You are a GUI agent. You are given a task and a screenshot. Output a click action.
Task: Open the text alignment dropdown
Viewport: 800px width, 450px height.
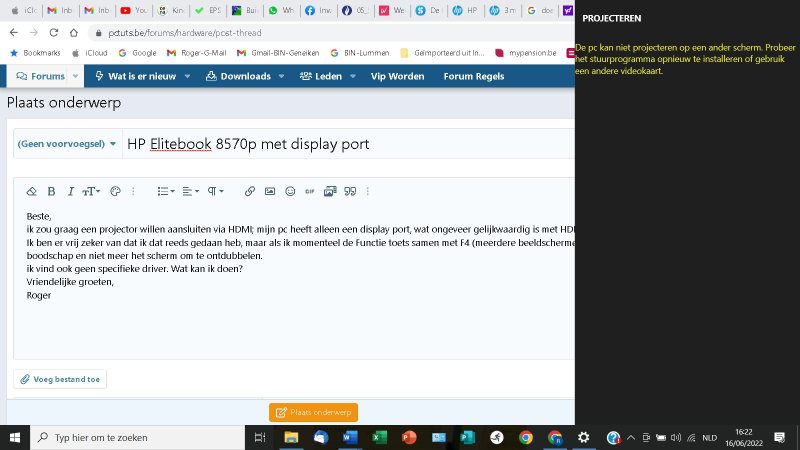pyautogui.click(x=191, y=191)
